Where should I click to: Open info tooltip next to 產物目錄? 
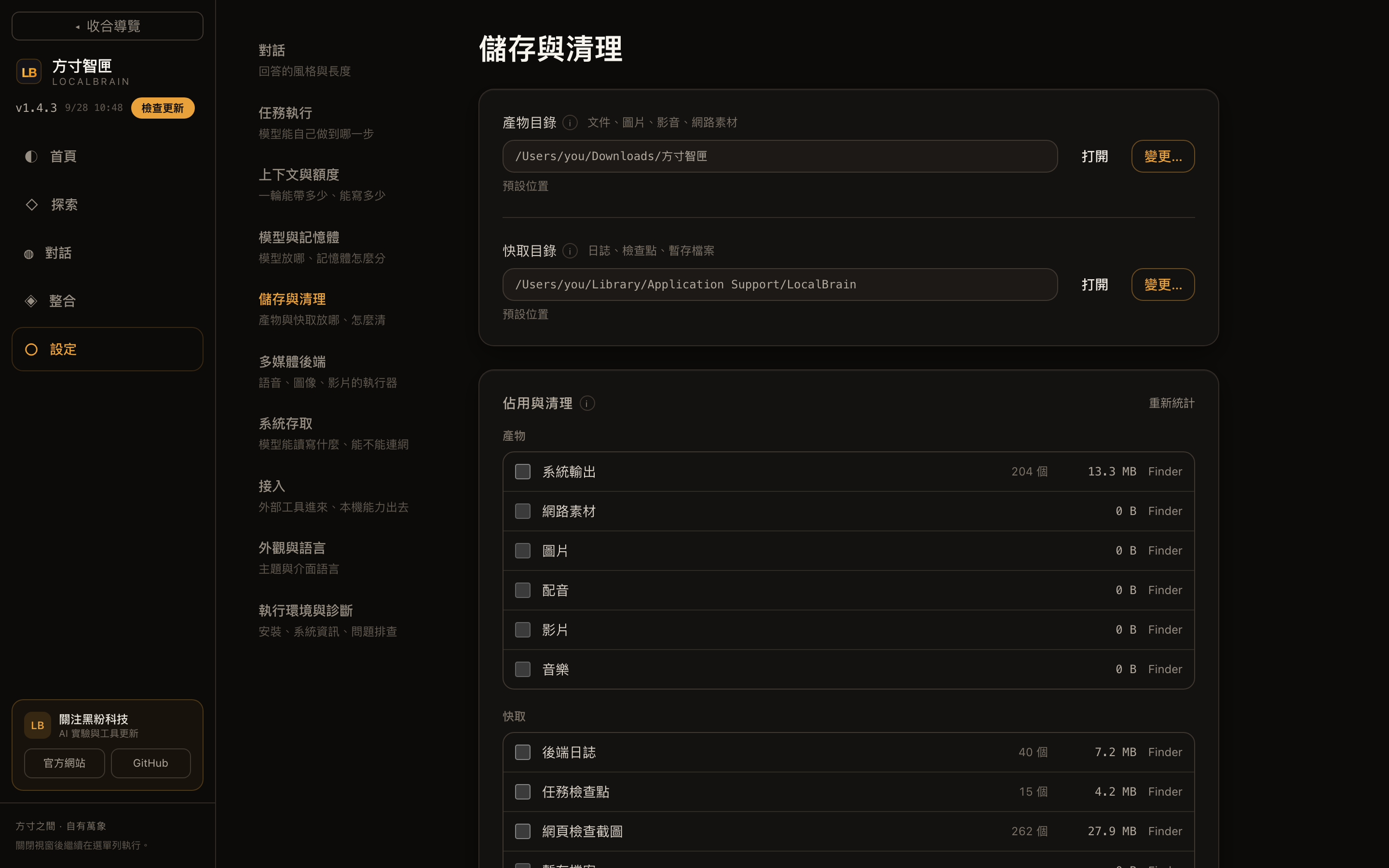[570, 122]
